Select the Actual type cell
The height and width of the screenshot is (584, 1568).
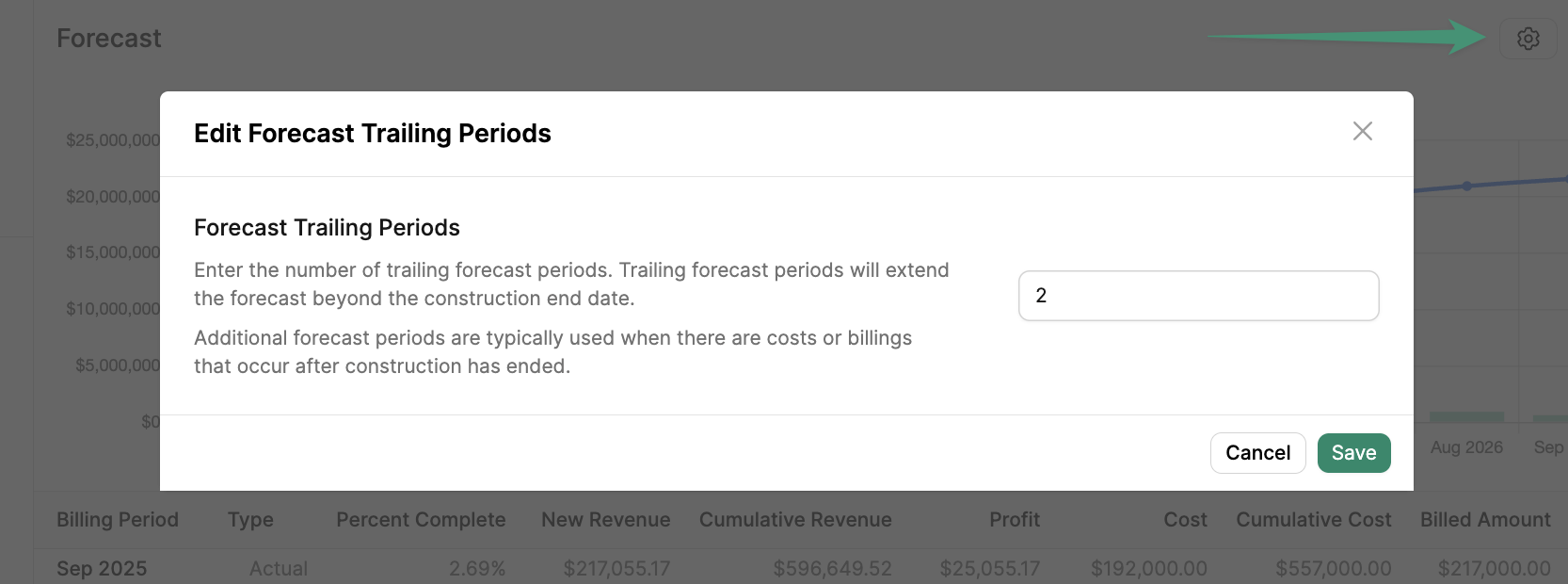(279, 569)
